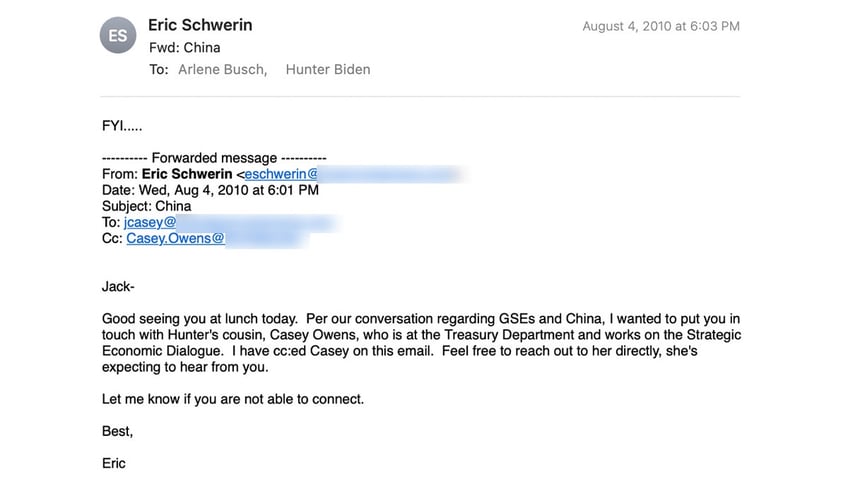Image resolution: width=848 pixels, height=477 pixels.
Task: Click the ES sender avatar icon
Action: coord(117,37)
